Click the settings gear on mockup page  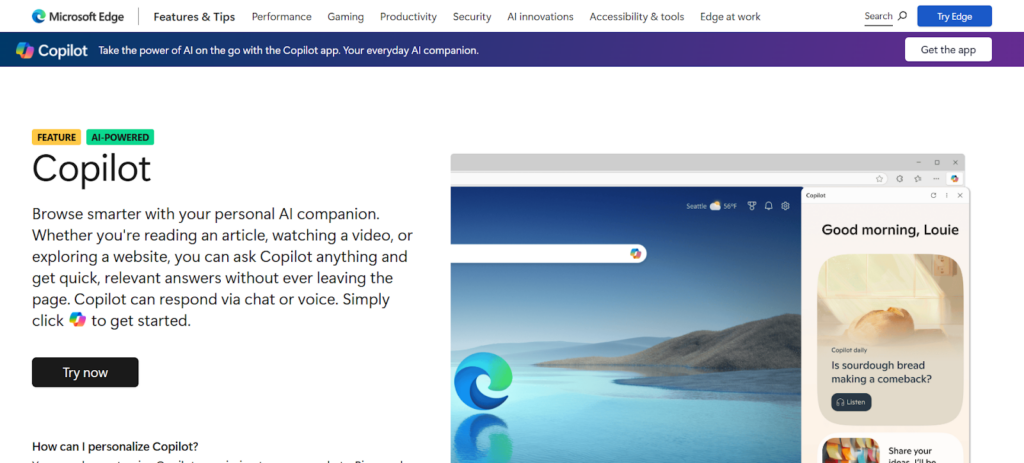click(786, 206)
